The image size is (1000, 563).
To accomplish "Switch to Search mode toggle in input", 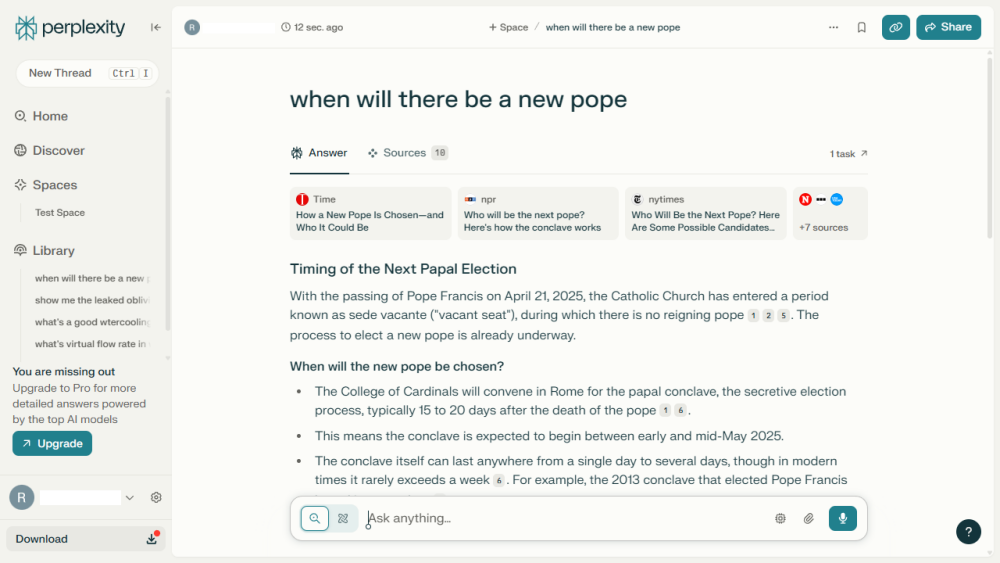I will pyautogui.click(x=315, y=518).
